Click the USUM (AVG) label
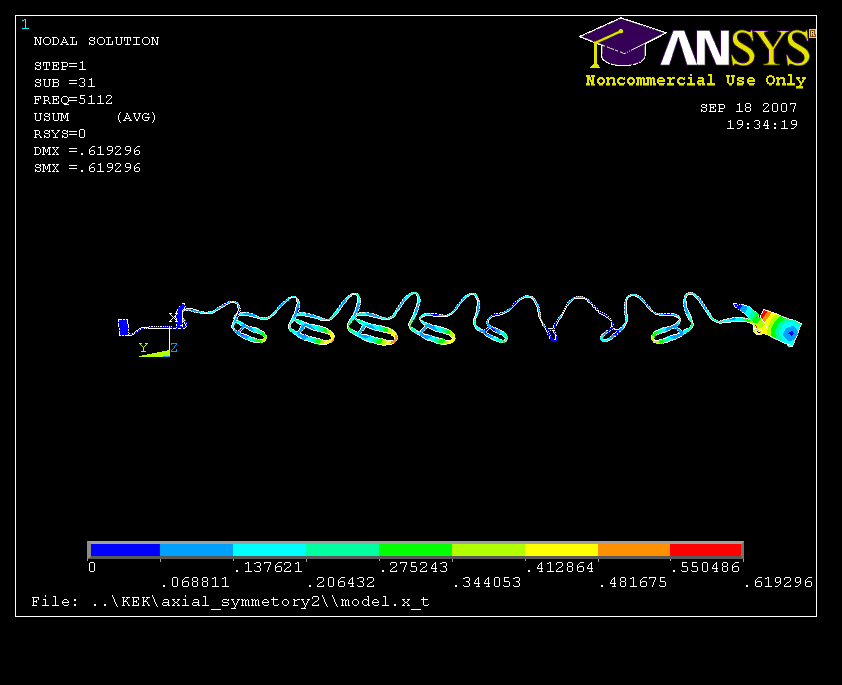 click(x=95, y=117)
